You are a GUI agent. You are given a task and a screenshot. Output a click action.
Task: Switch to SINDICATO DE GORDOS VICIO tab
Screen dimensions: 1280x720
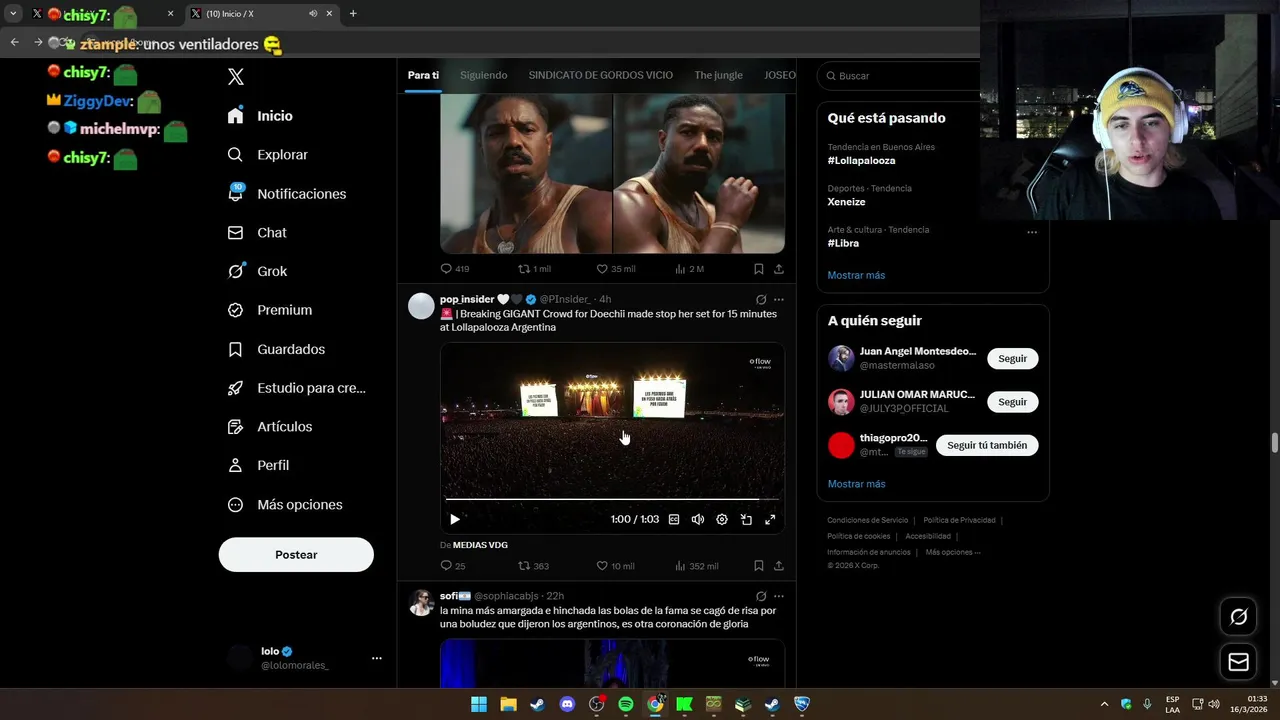coord(600,75)
